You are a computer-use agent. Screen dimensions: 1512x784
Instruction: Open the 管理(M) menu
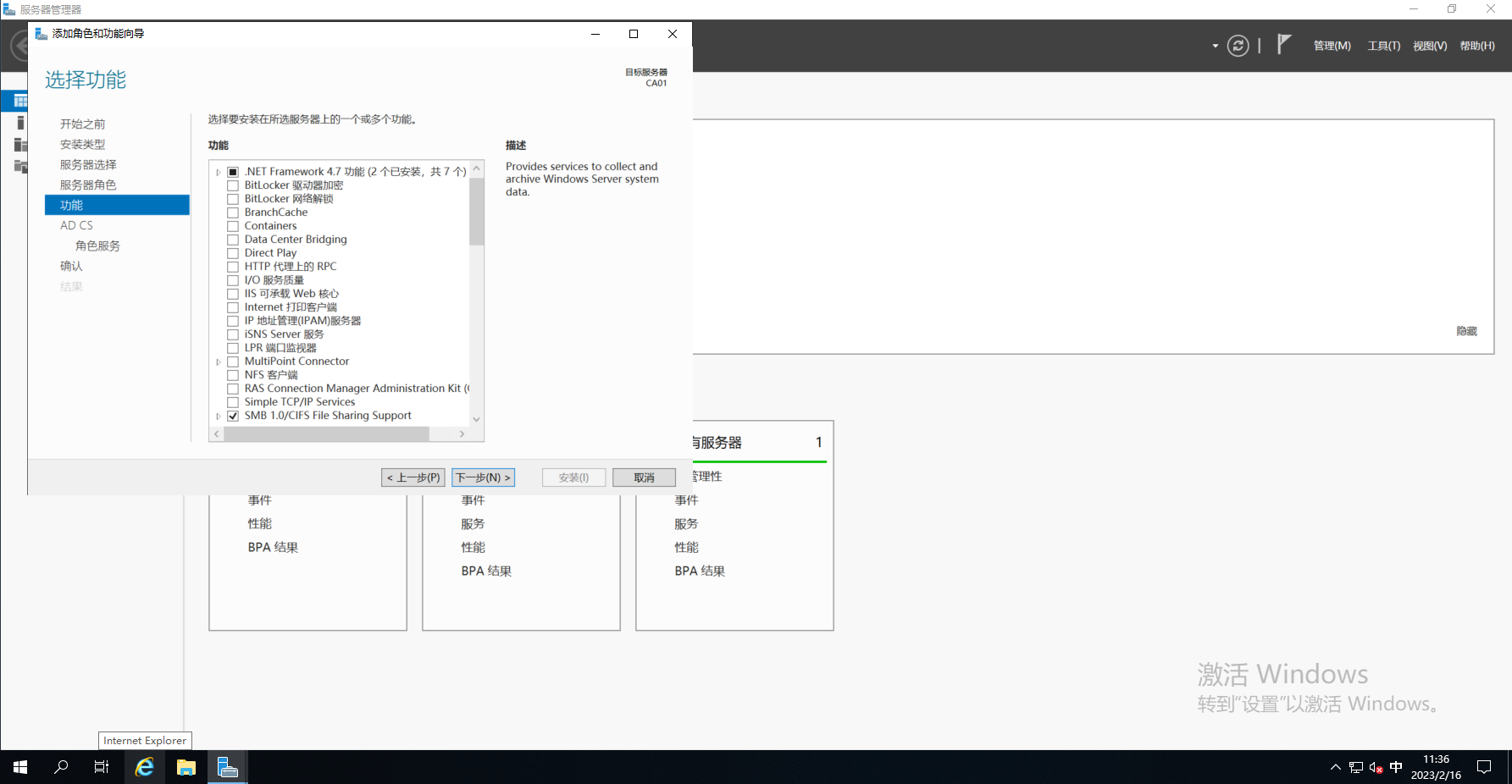click(1332, 46)
